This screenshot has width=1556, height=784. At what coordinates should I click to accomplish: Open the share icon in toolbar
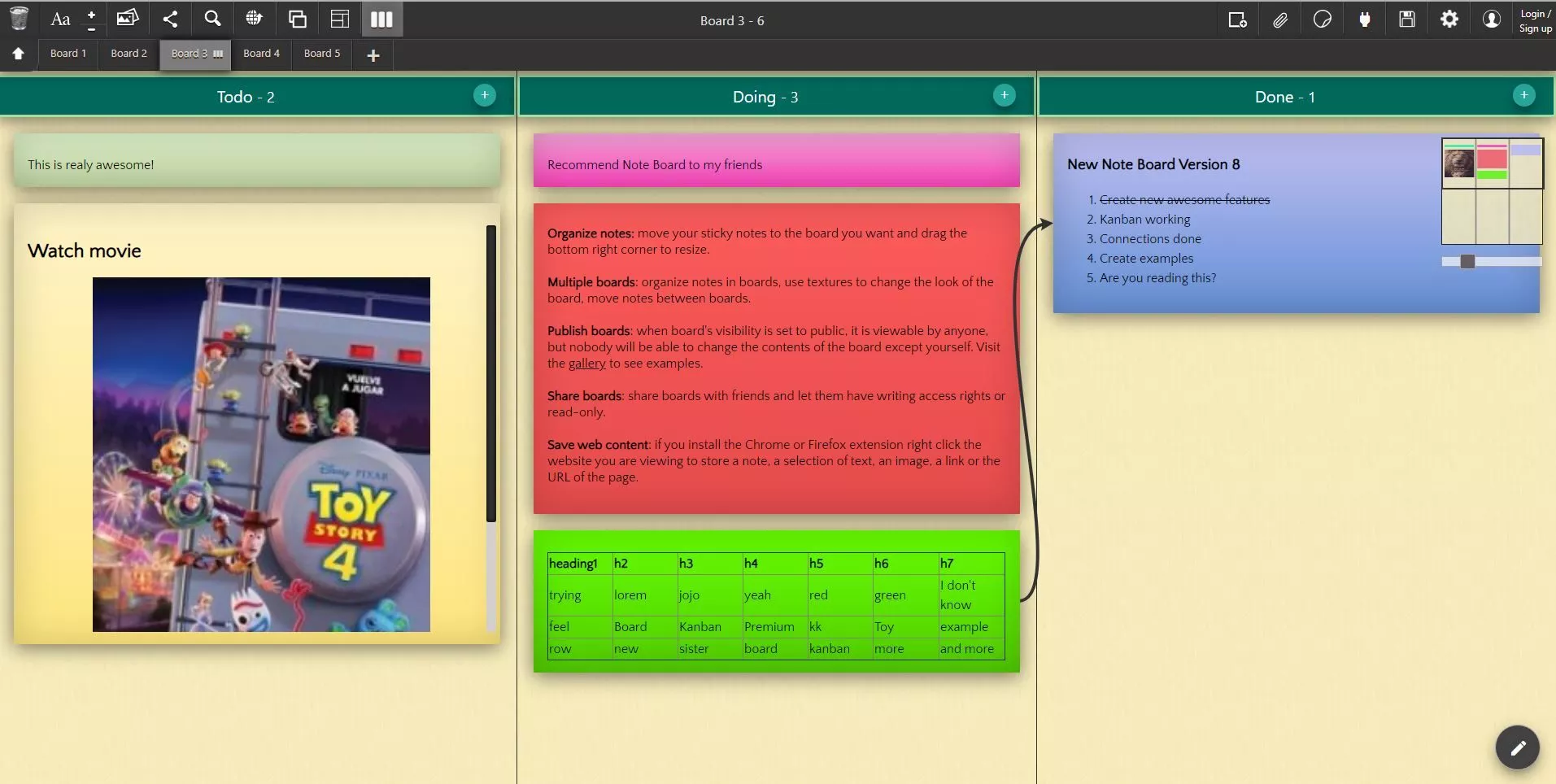tap(170, 19)
